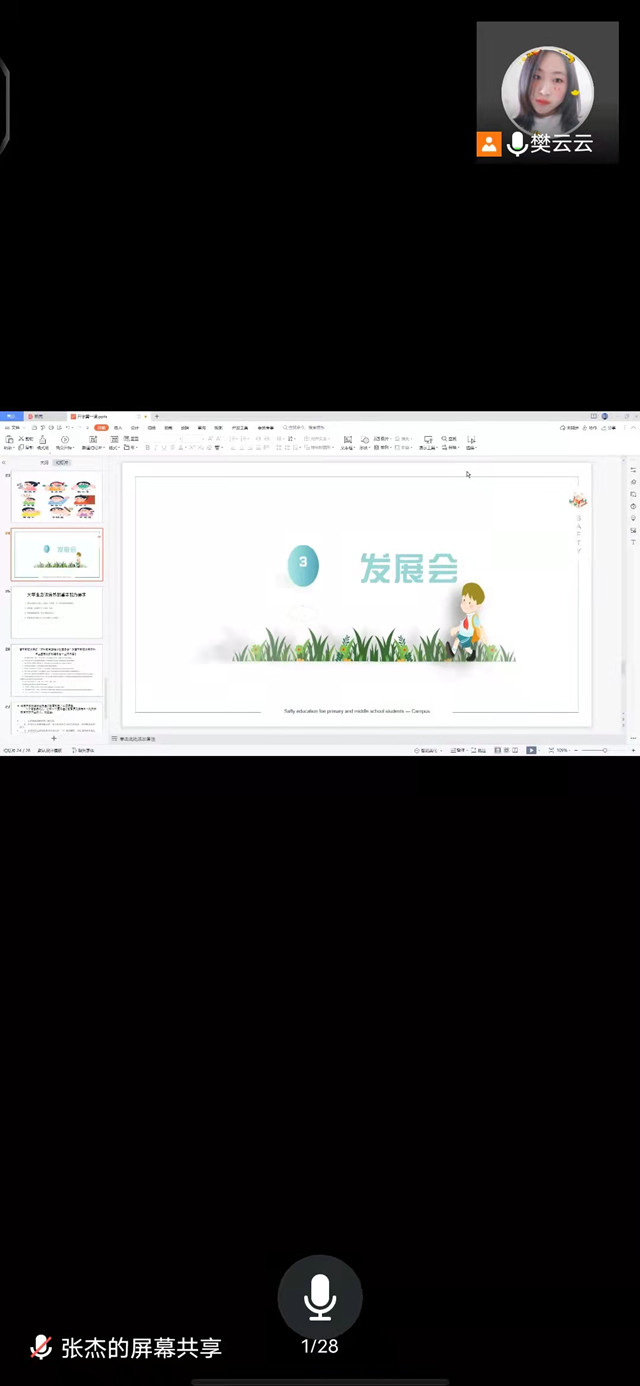The height and width of the screenshot is (1386, 640).
Task: Open the 插入 ribbon tab
Action: coord(118,427)
